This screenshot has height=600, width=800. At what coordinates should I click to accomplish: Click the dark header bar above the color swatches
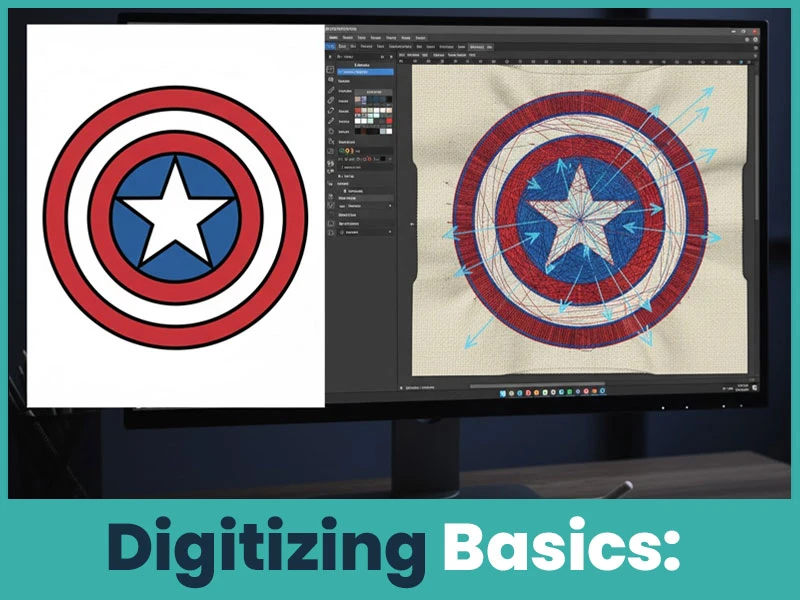tap(373, 92)
